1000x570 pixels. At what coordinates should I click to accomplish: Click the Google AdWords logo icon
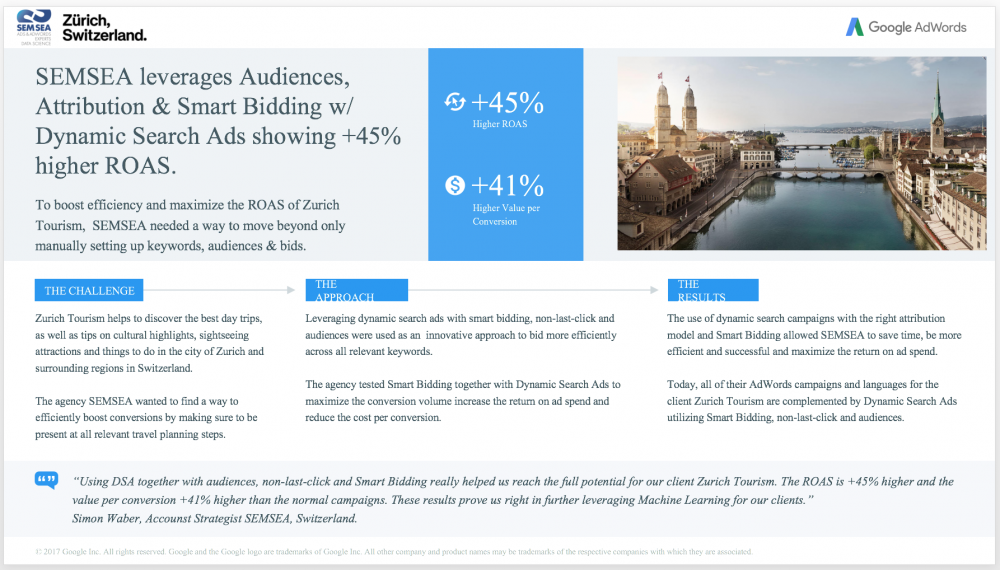tap(854, 27)
